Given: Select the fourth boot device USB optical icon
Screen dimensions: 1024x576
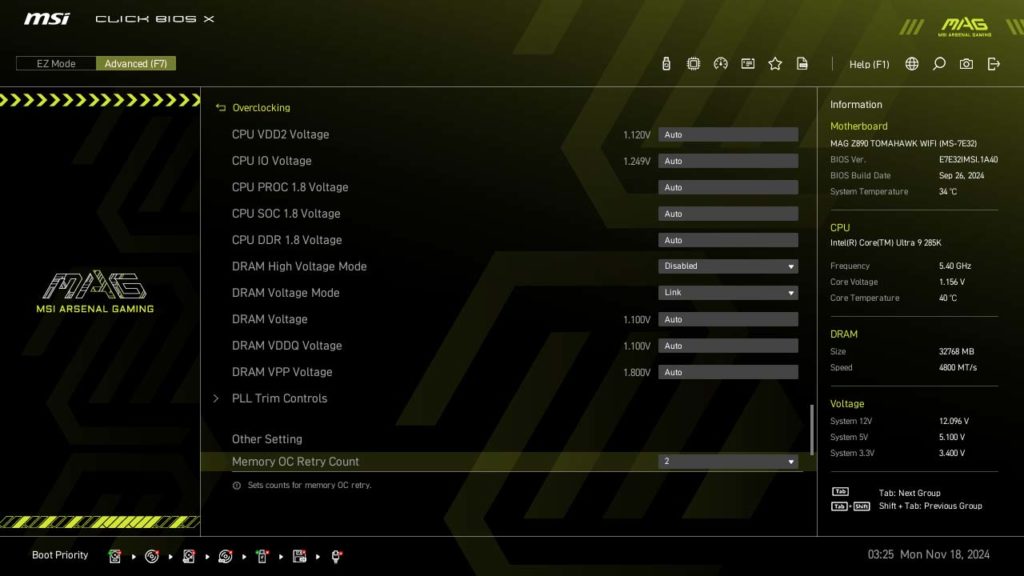Looking at the screenshot, I should point(225,556).
